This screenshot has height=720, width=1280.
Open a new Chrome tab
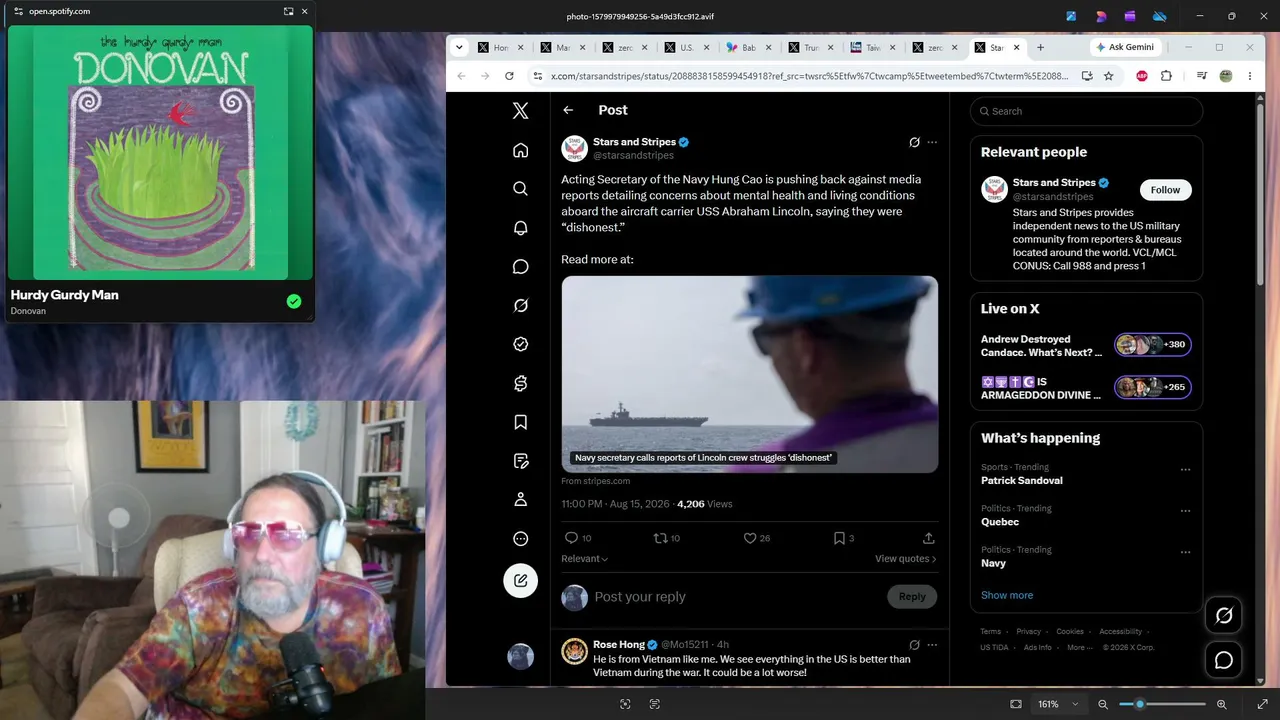pyautogui.click(x=1040, y=47)
